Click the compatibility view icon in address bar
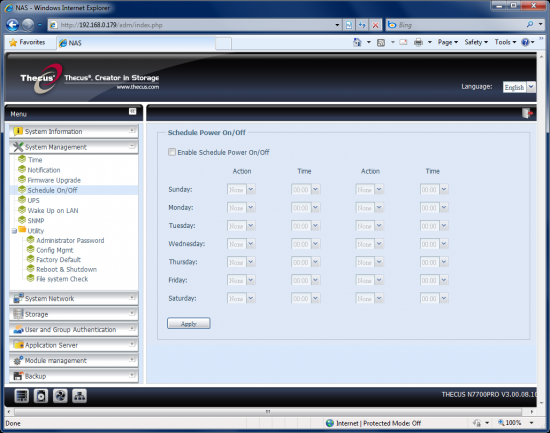This screenshot has width=550, height=433. click(x=349, y=25)
